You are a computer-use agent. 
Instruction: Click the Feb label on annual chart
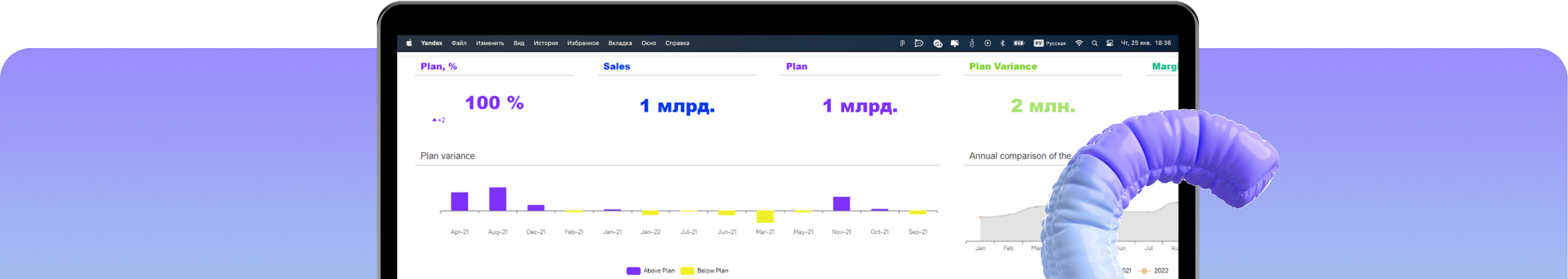click(1008, 248)
